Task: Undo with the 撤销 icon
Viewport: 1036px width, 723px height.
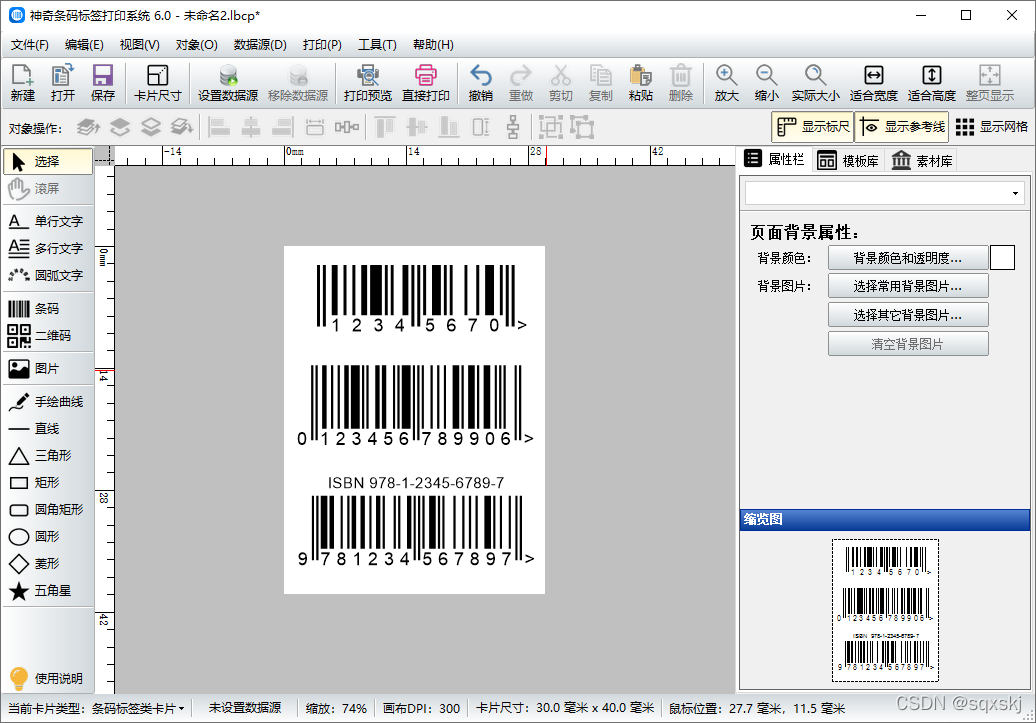Action: (x=480, y=83)
